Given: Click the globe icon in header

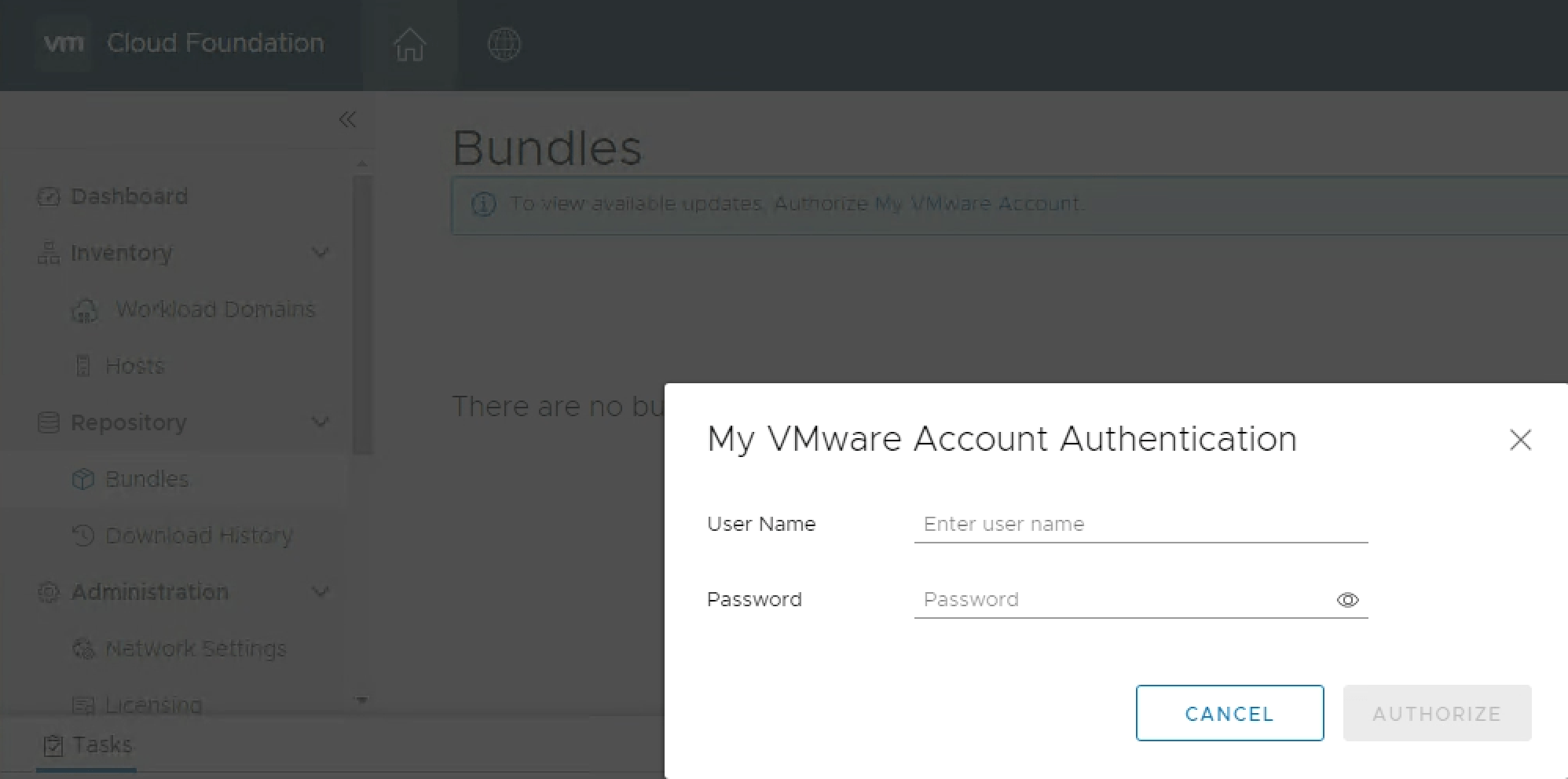Looking at the screenshot, I should pyautogui.click(x=504, y=44).
